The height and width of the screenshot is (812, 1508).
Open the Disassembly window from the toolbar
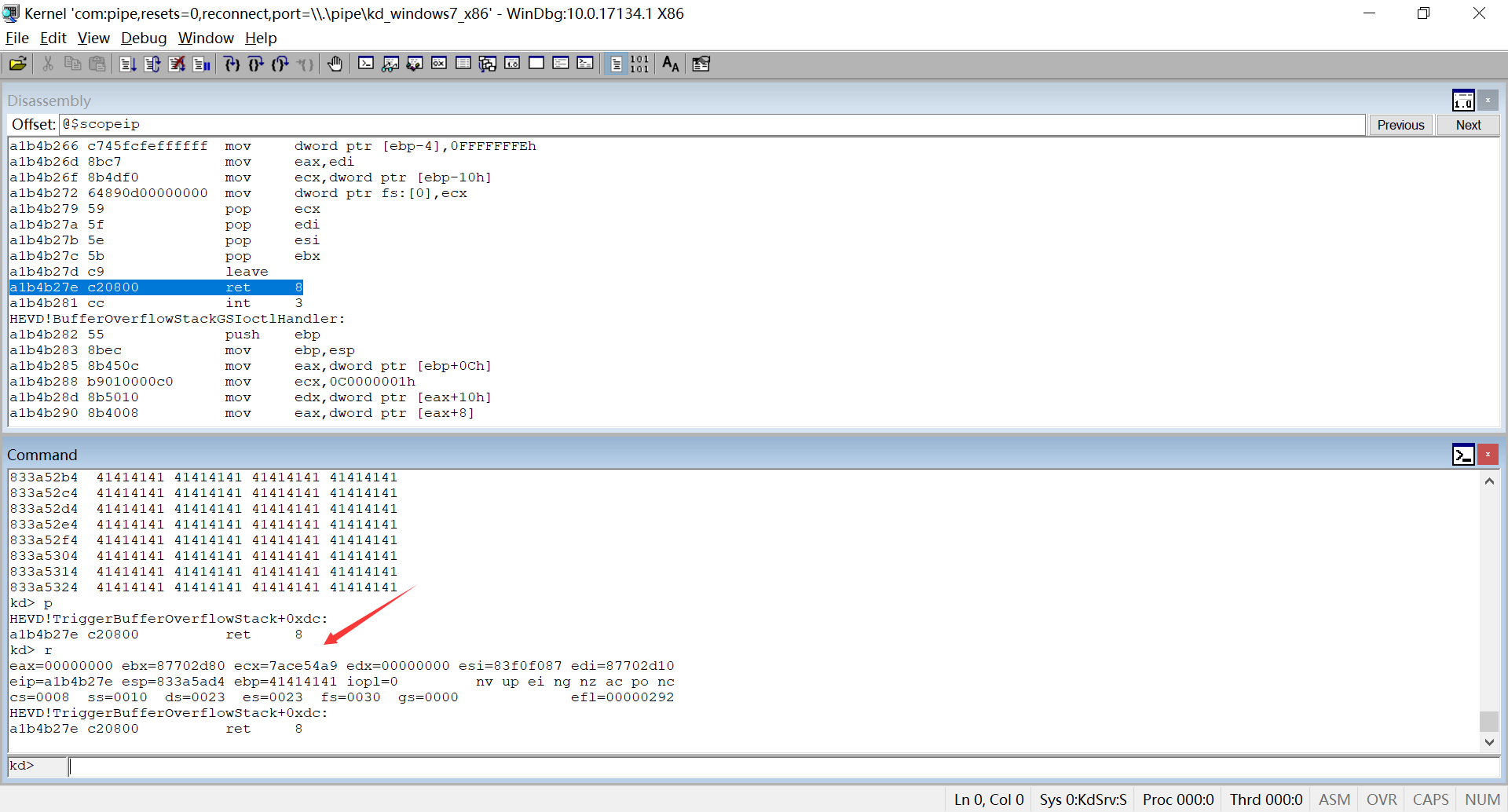pyautogui.click(x=512, y=64)
